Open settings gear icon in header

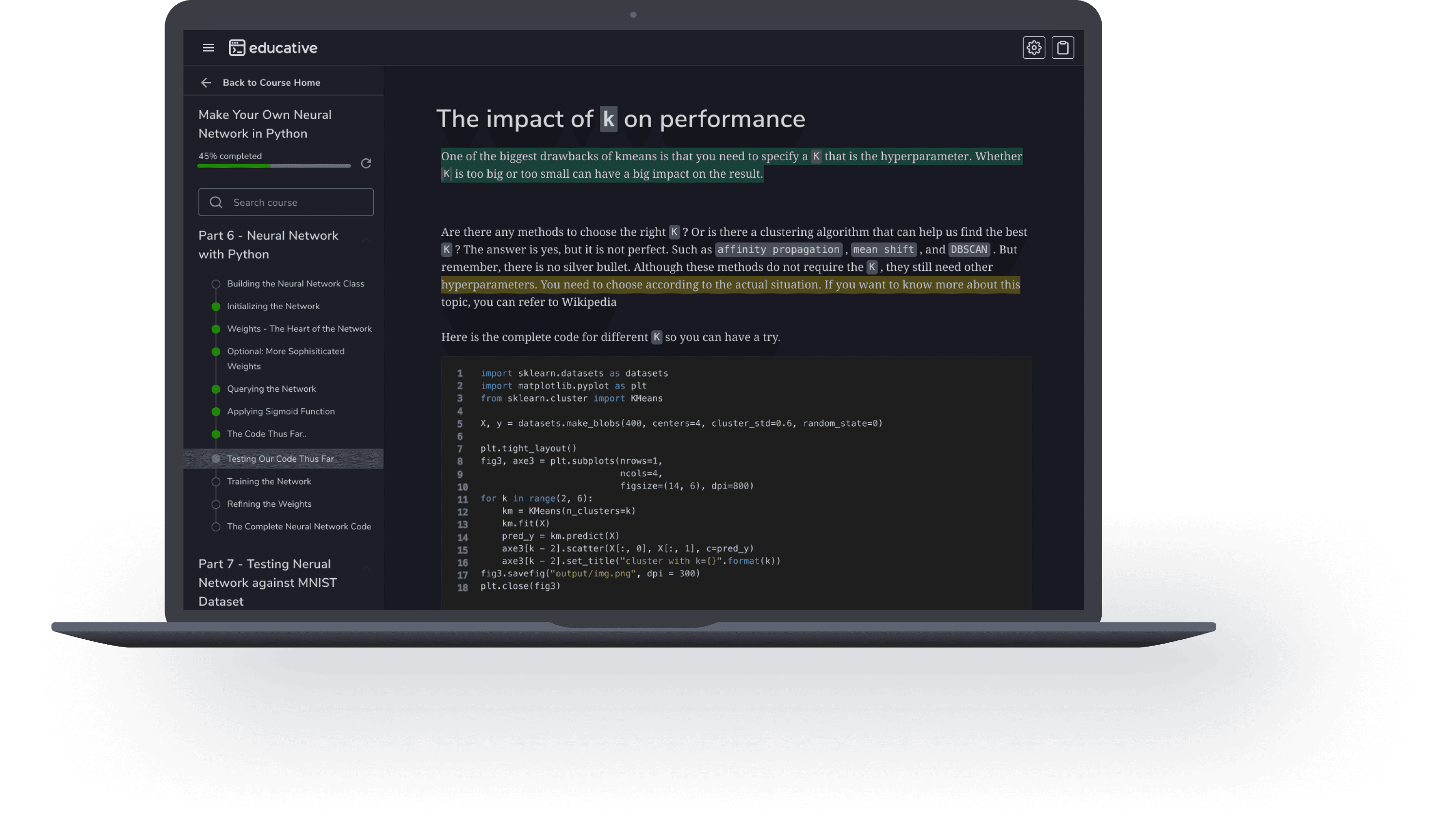(1033, 48)
